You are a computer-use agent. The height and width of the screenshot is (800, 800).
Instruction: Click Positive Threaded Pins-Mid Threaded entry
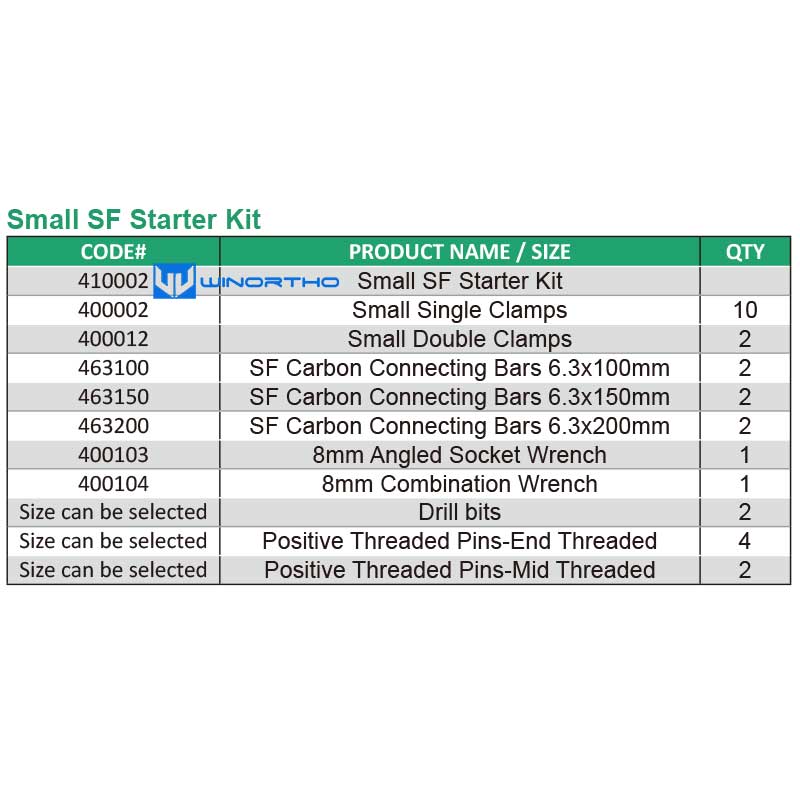(460, 570)
